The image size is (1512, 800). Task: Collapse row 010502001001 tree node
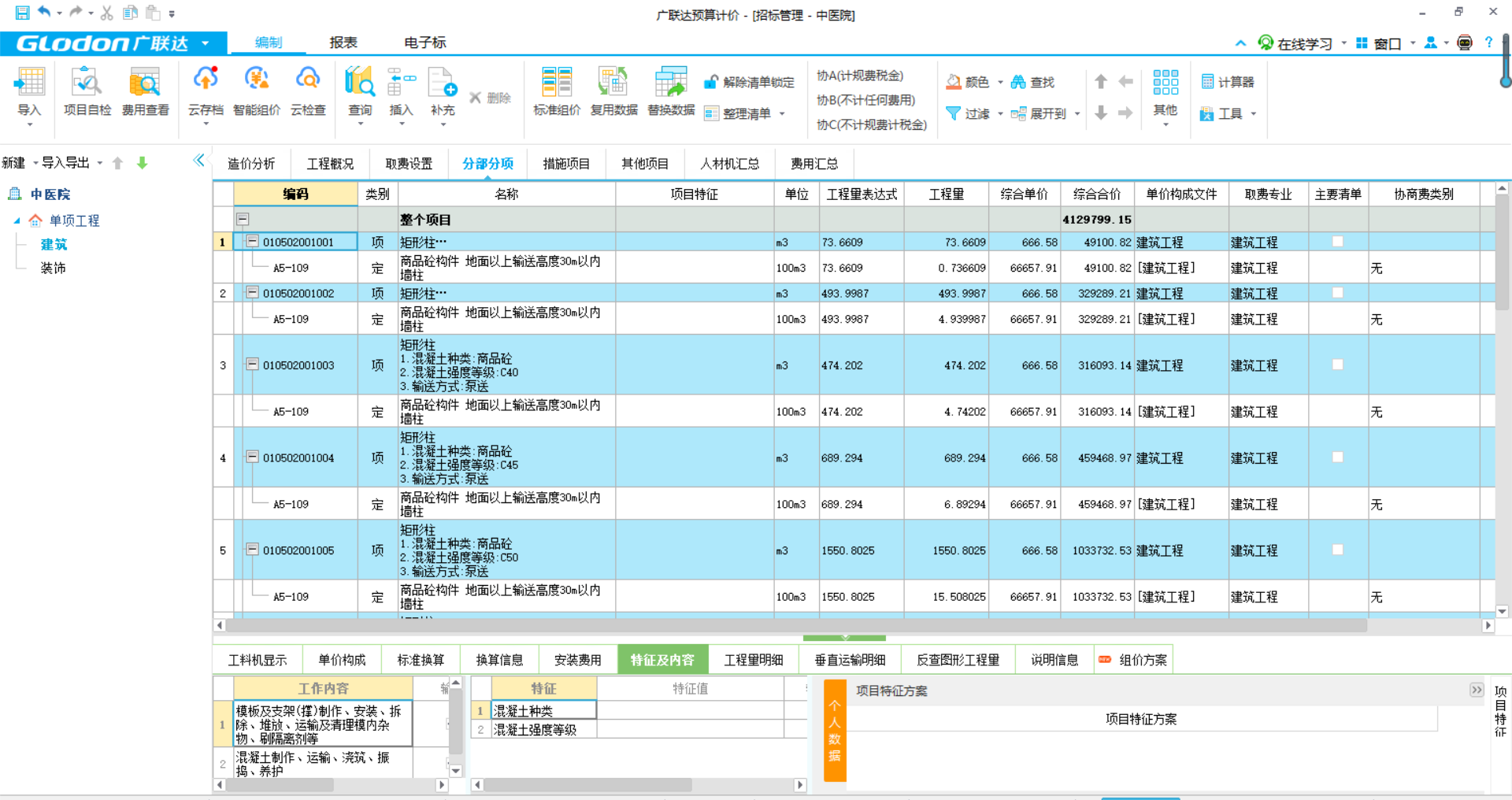(252, 241)
